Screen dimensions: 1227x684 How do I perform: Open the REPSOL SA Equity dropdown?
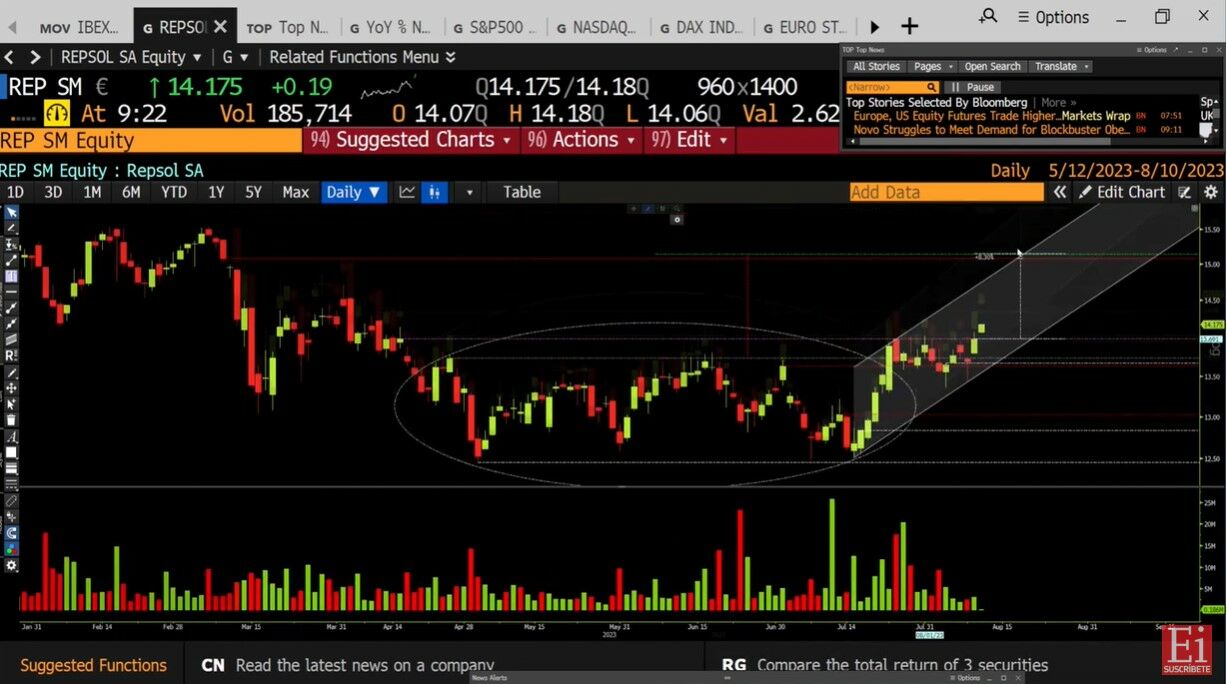coord(131,57)
